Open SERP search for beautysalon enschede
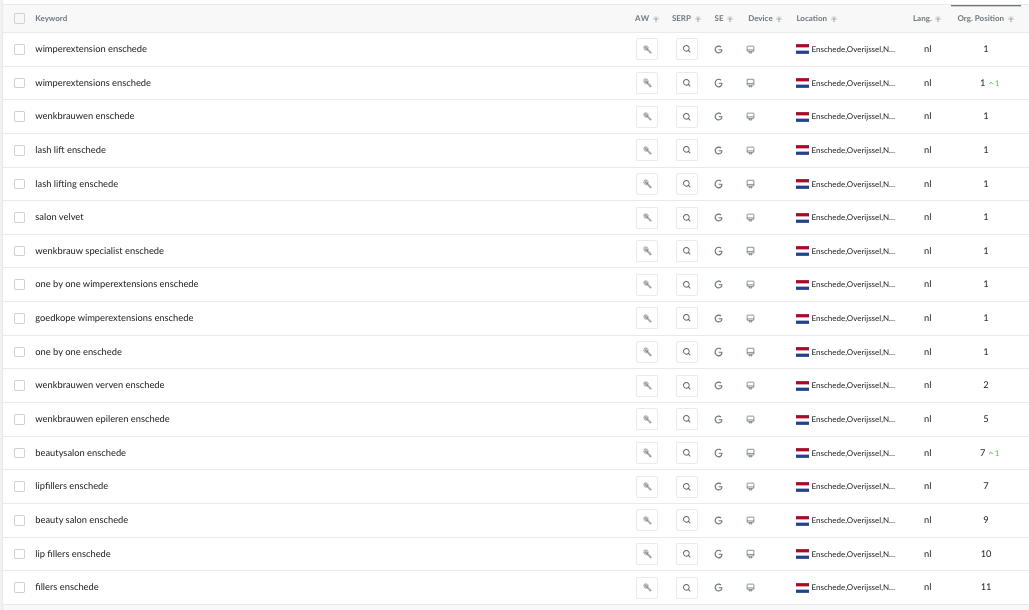This screenshot has width=1029, height=610. tap(686, 453)
